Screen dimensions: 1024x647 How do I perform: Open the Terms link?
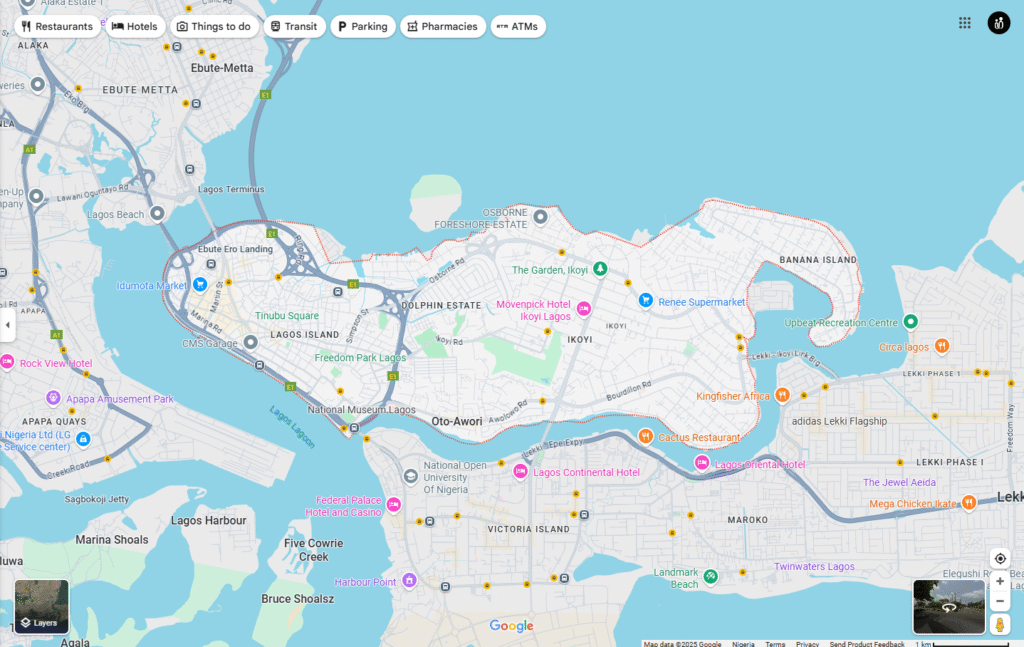point(775,644)
